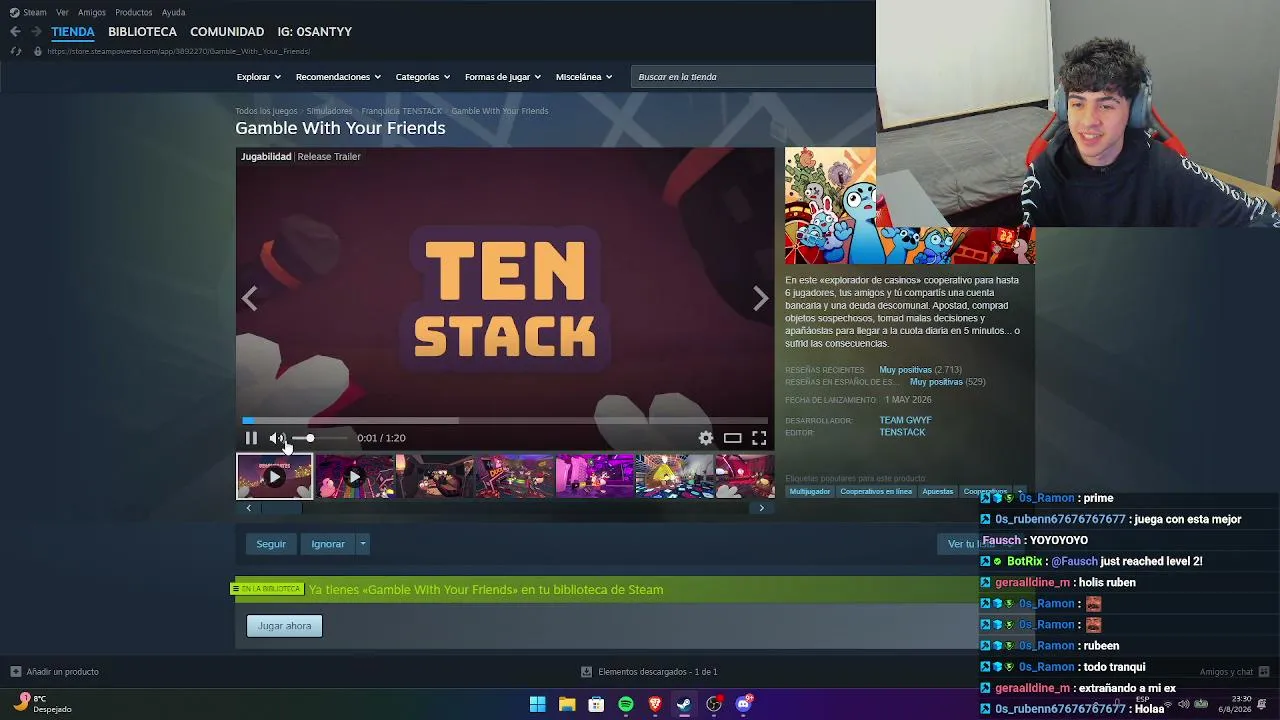Play the second trailer thumbnail
Screen dimensions: 1280x720
[354, 476]
